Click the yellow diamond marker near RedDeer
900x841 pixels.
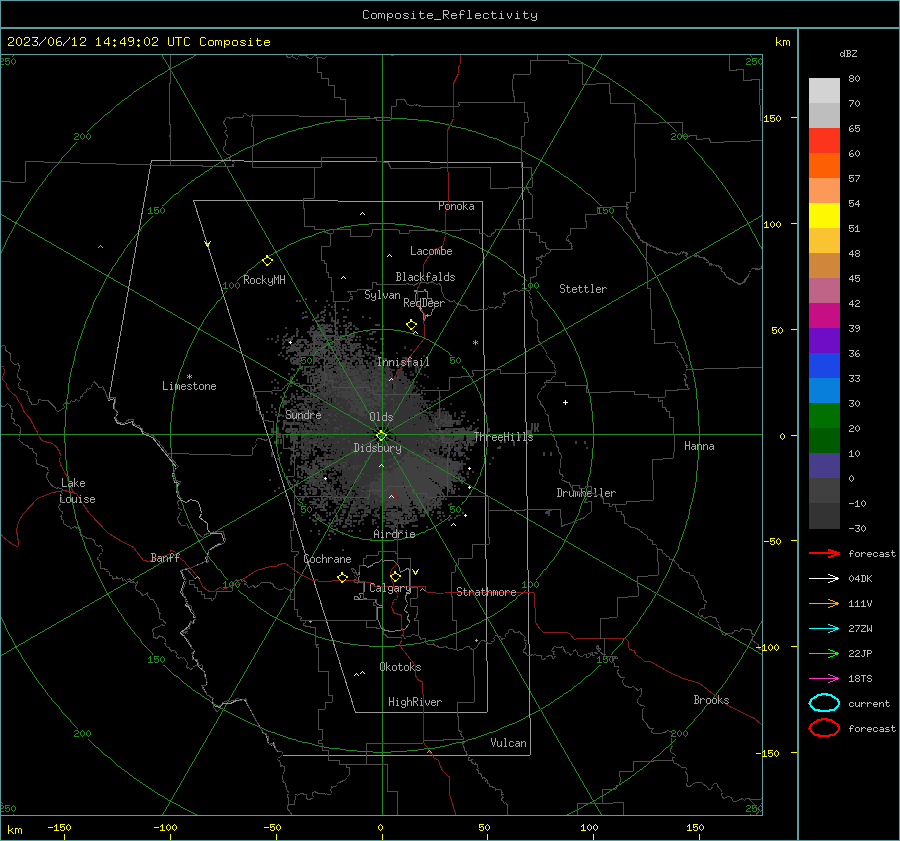[412, 325]
